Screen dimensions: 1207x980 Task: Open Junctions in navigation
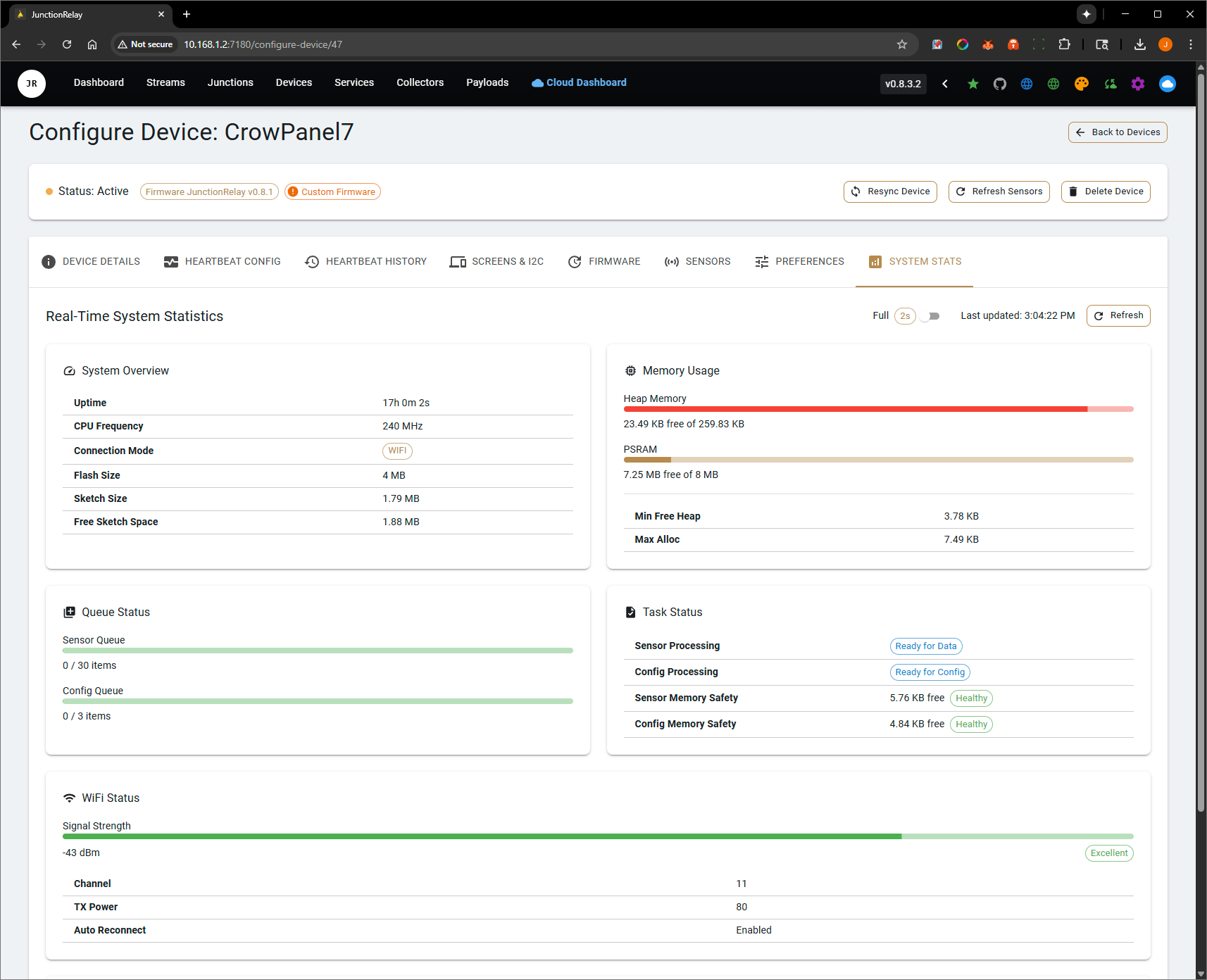230,82
